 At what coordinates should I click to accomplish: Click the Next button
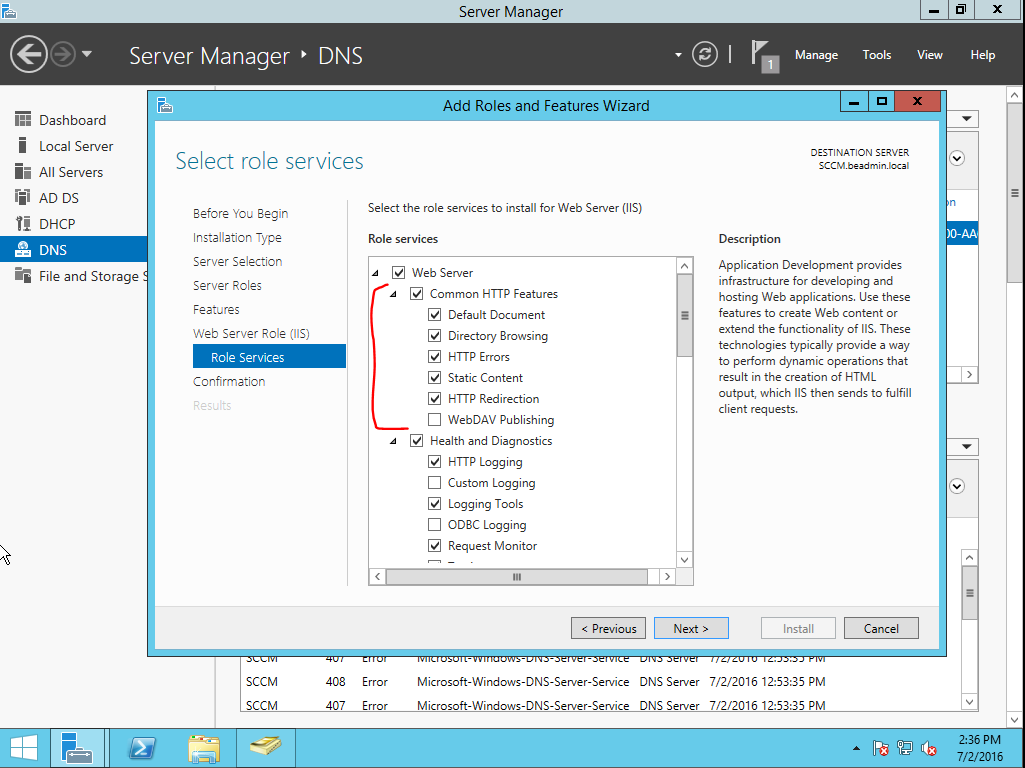[x=691, y=628]
